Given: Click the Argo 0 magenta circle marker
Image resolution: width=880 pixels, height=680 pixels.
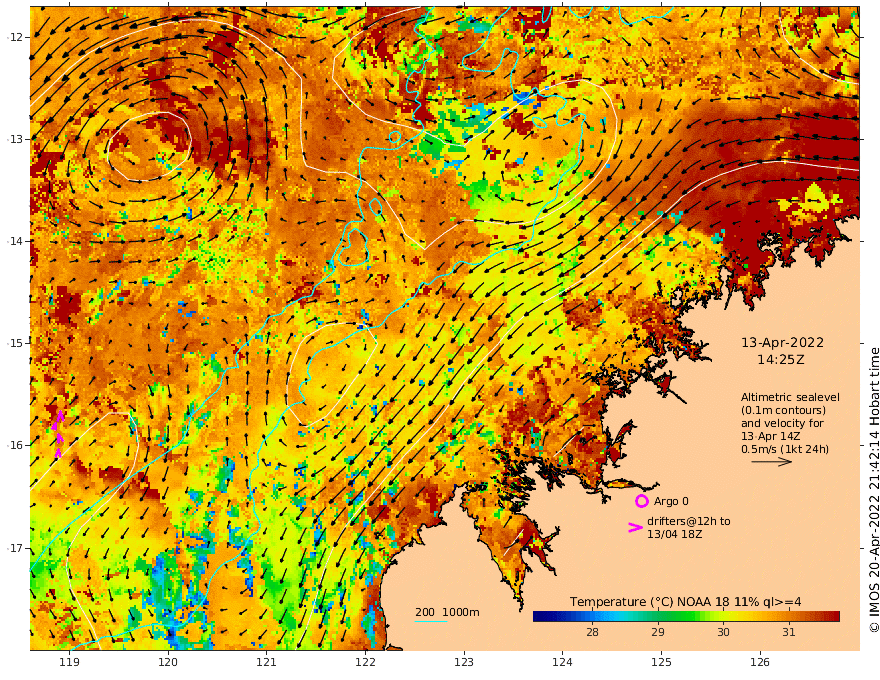Looking at the screenshot, I should point(641,501).
